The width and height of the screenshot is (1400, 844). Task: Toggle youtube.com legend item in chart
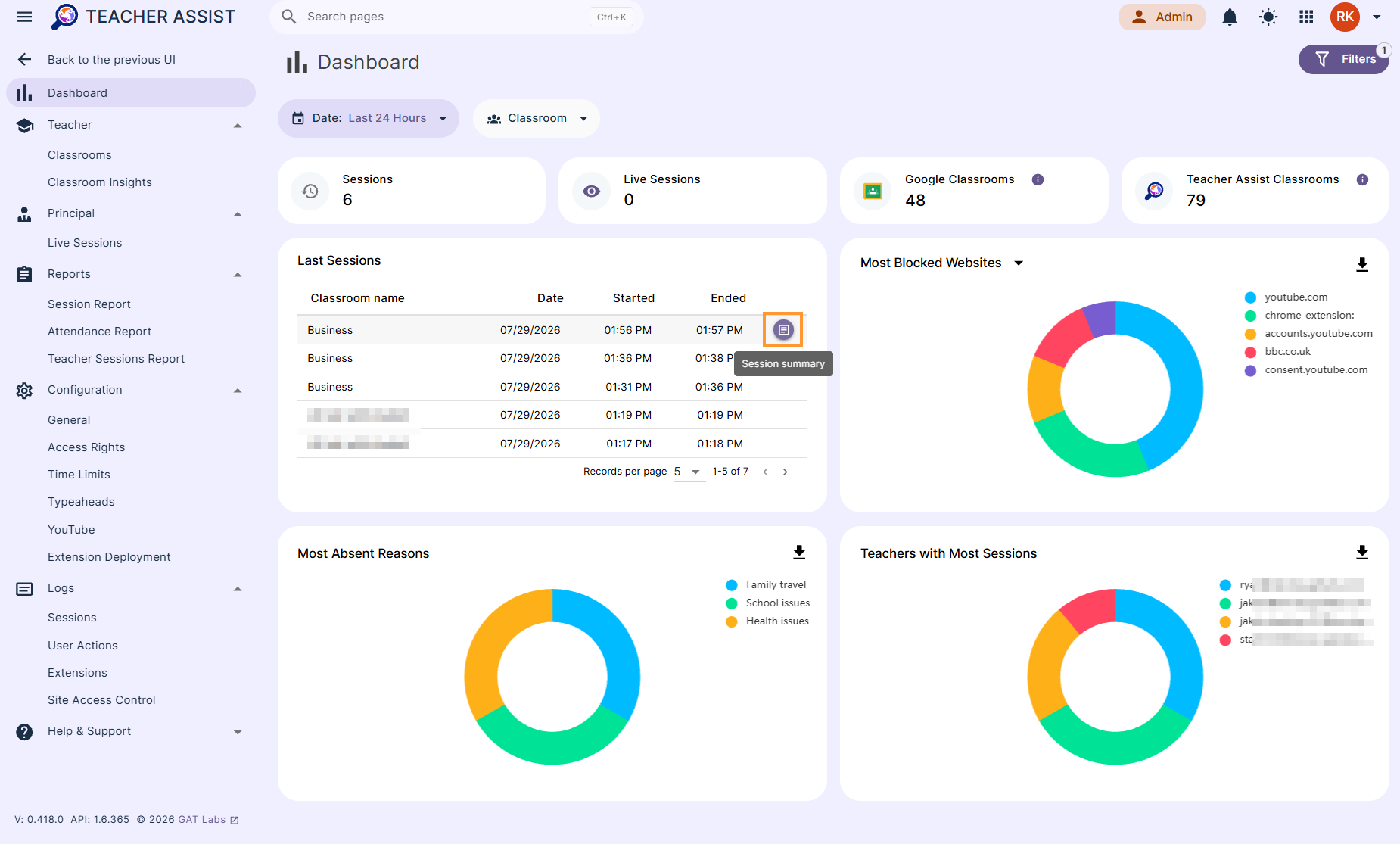click(x=1286, y=297)
